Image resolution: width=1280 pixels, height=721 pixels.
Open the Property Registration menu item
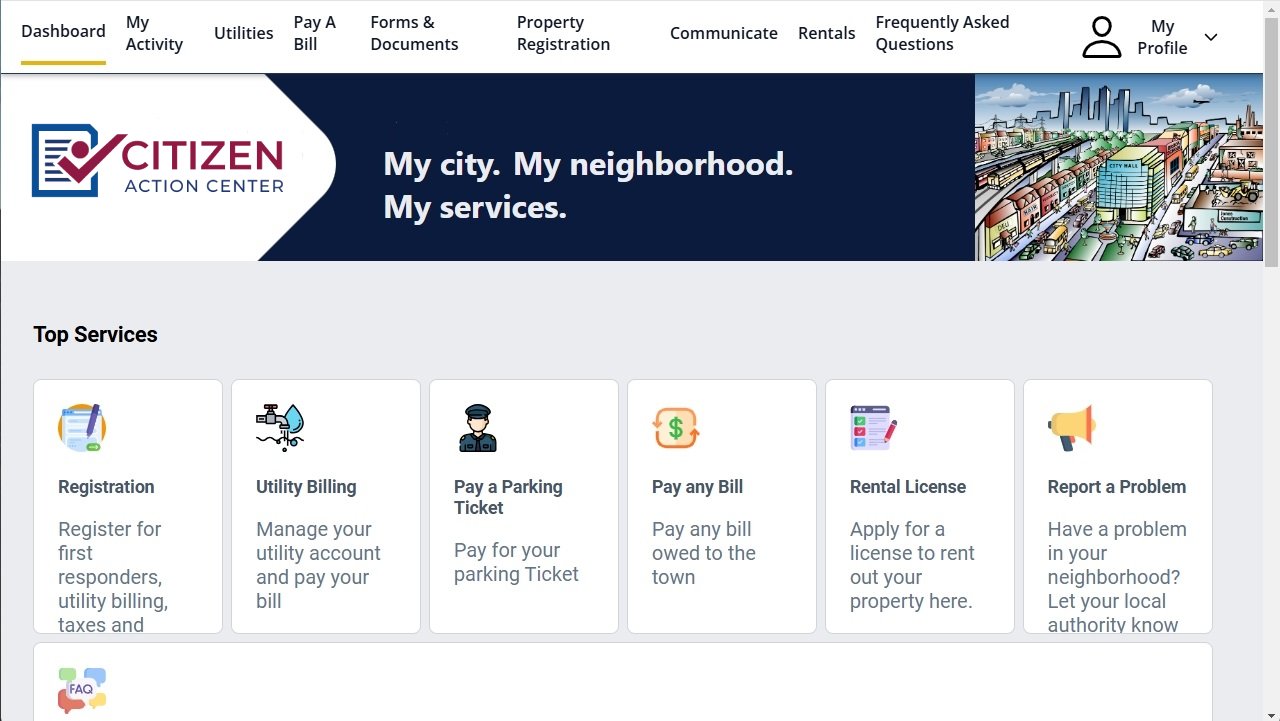point(563,33)
